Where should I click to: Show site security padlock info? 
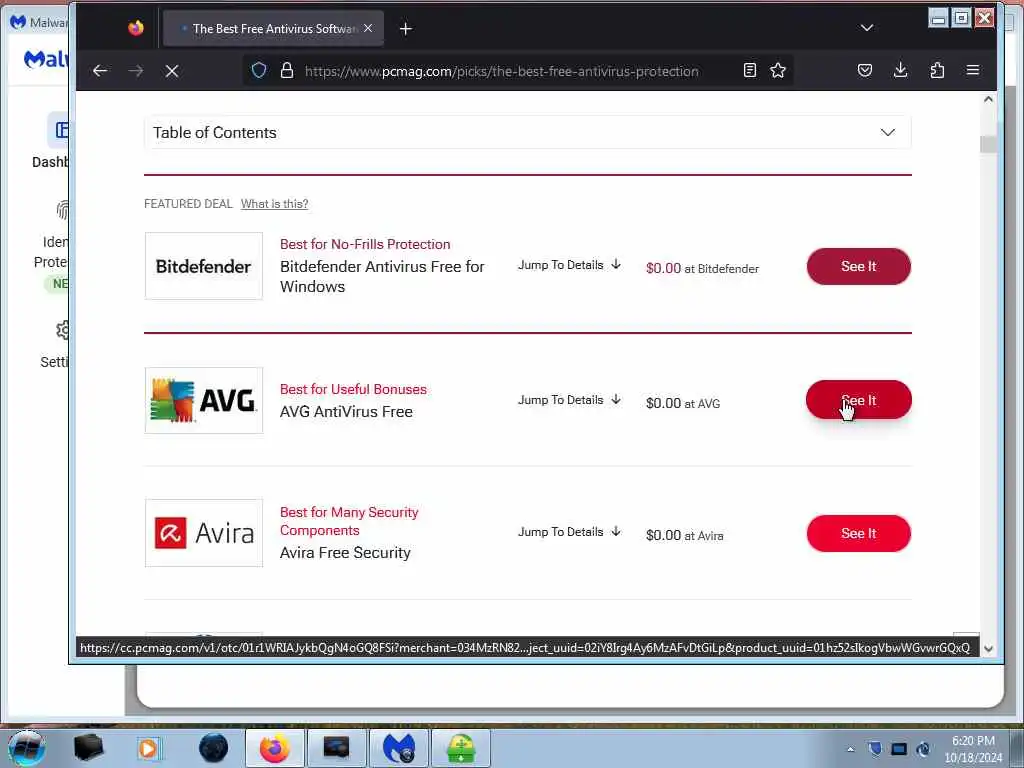[287, 70]
